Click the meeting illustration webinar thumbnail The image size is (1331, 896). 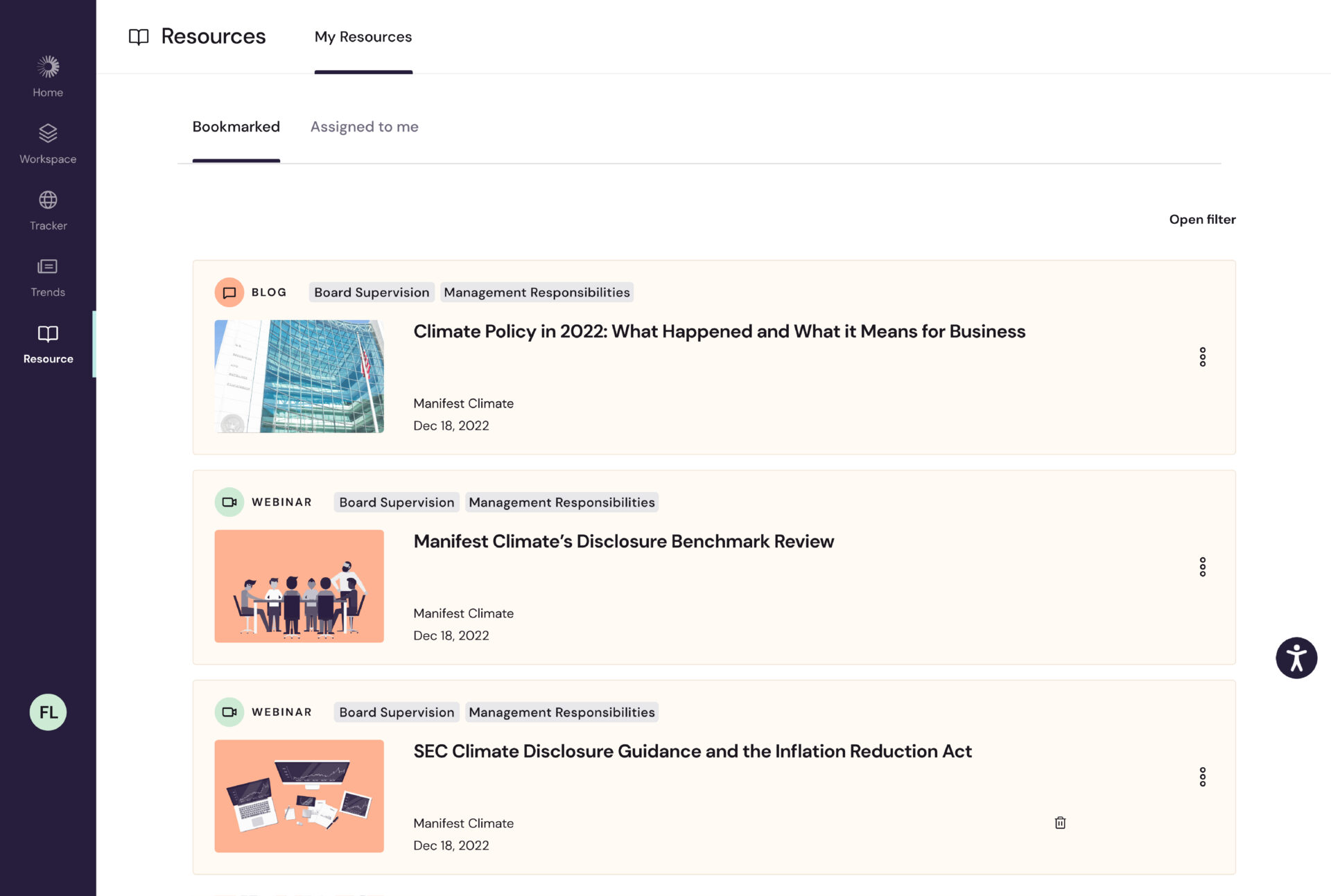(299, 586)
